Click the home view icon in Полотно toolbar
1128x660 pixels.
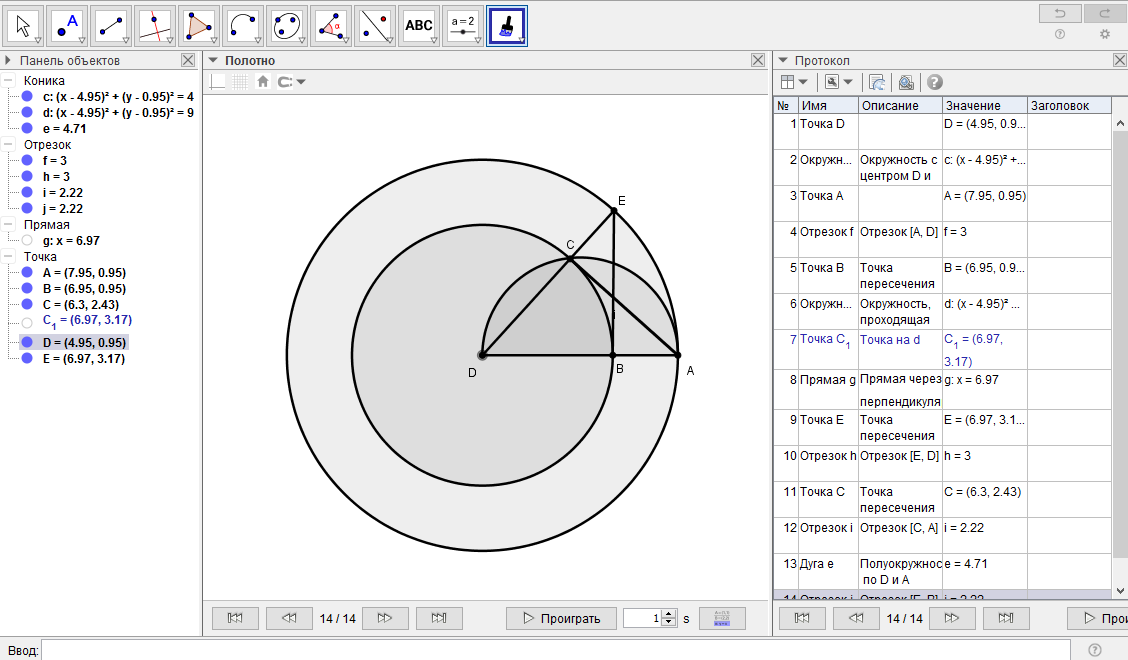pyautogui.click(x=263, y=82)
